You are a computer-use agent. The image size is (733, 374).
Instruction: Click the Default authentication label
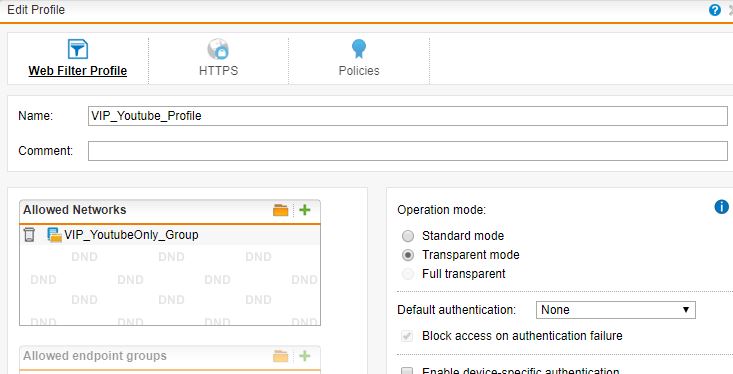click(456, 310)
